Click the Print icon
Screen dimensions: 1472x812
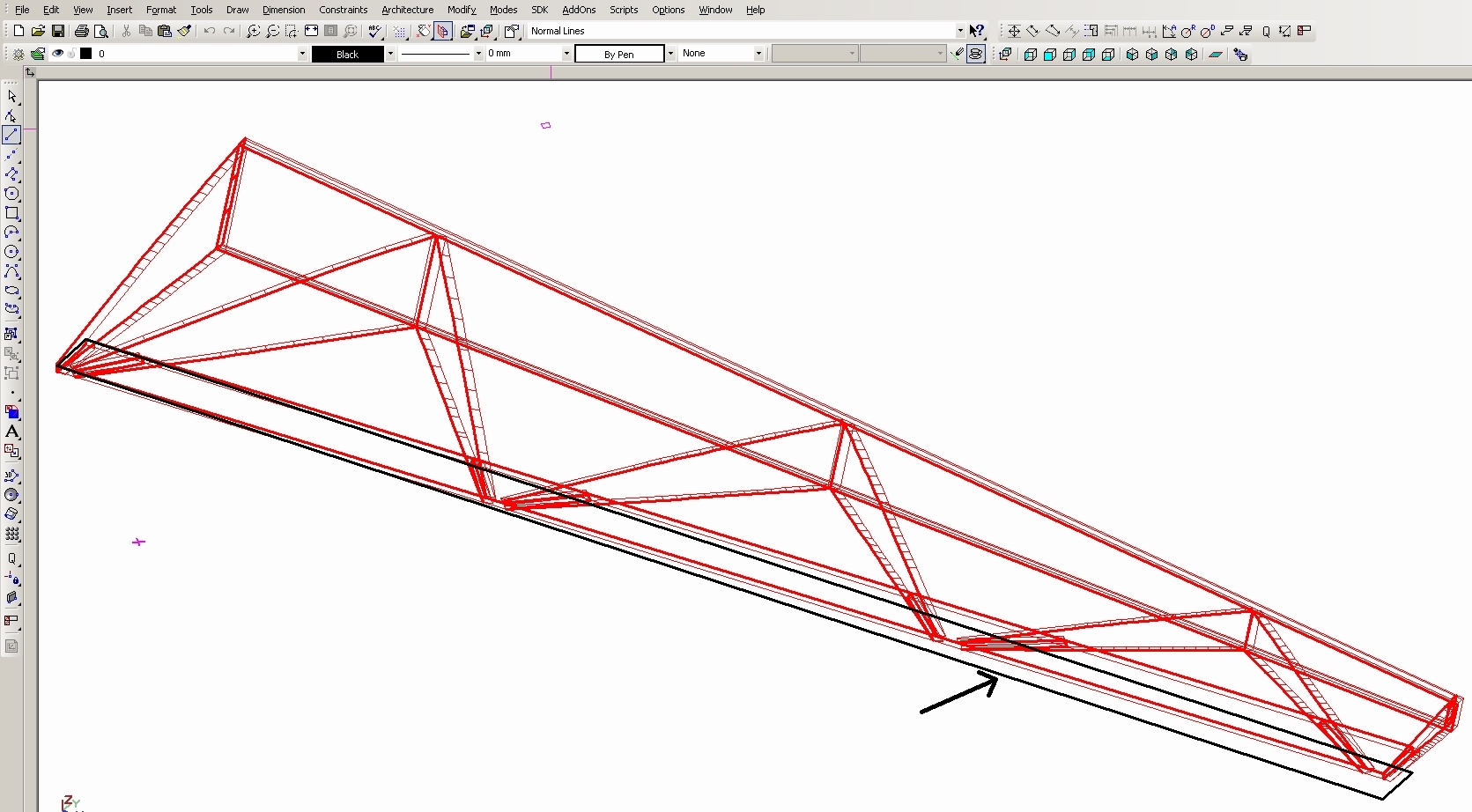coord(81,31)
